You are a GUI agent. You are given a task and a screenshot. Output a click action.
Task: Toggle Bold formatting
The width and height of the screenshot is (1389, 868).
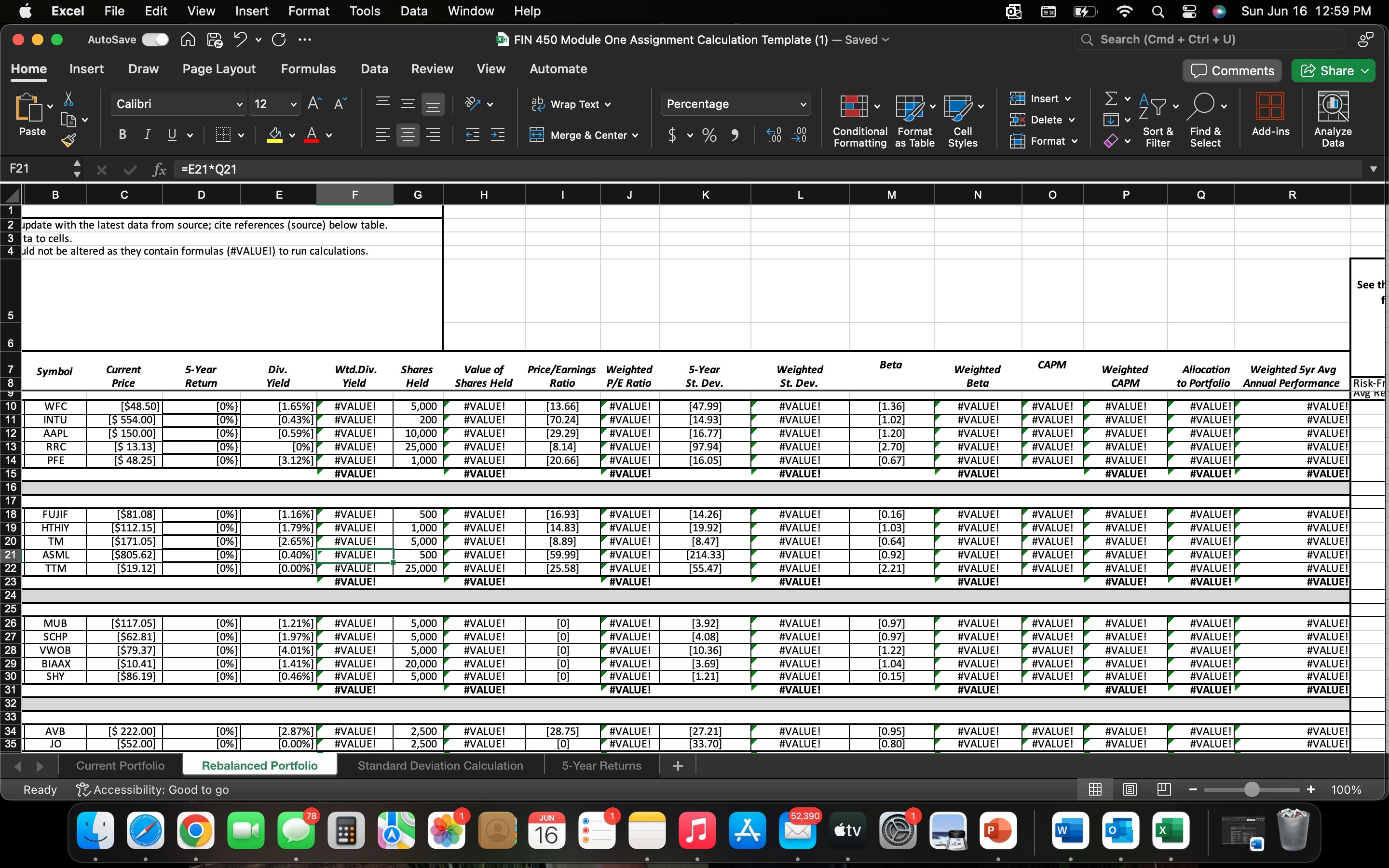[x=122, y=135]
